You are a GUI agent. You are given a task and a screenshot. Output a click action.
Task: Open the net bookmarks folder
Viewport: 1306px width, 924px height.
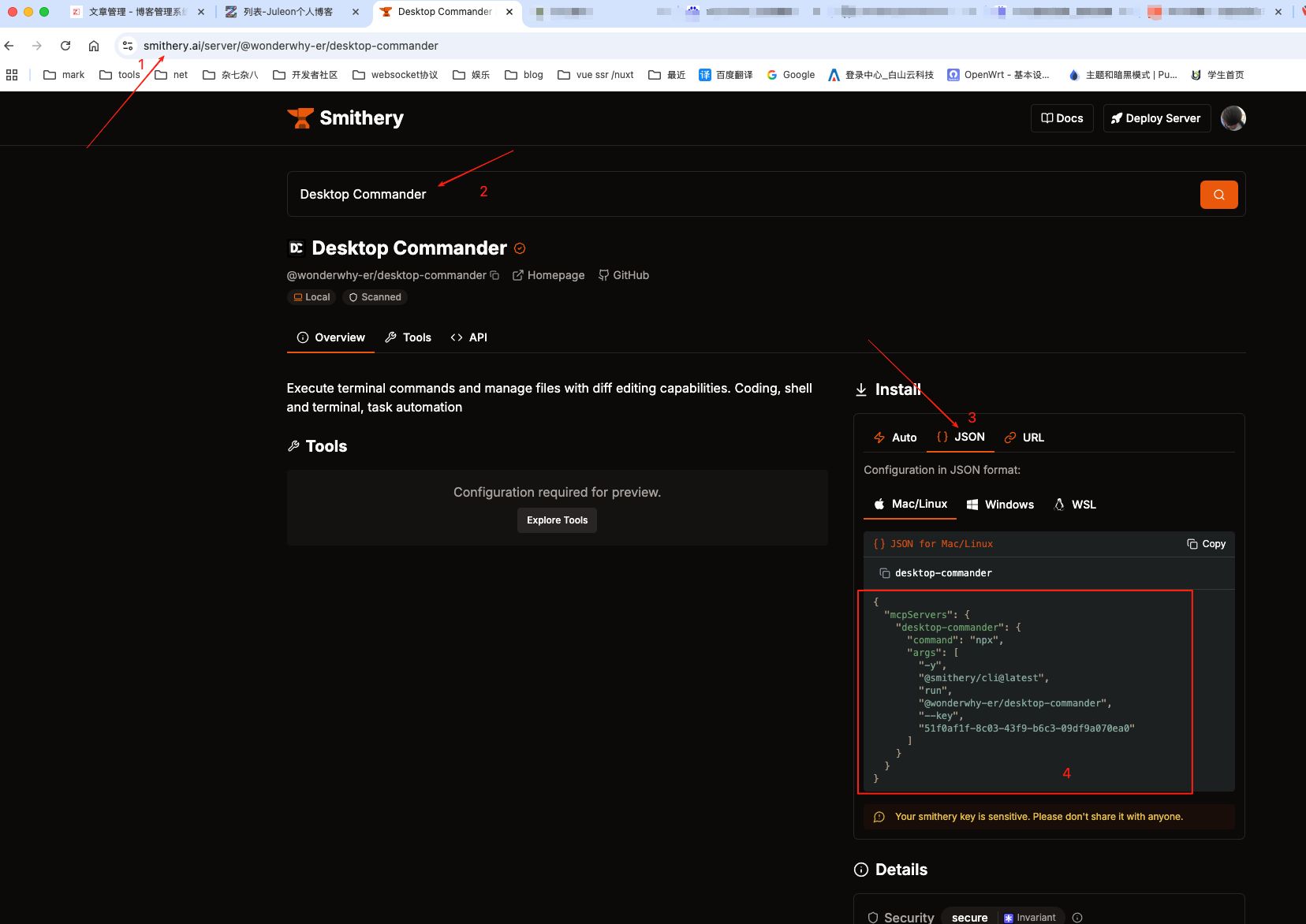tap(171, 75)
